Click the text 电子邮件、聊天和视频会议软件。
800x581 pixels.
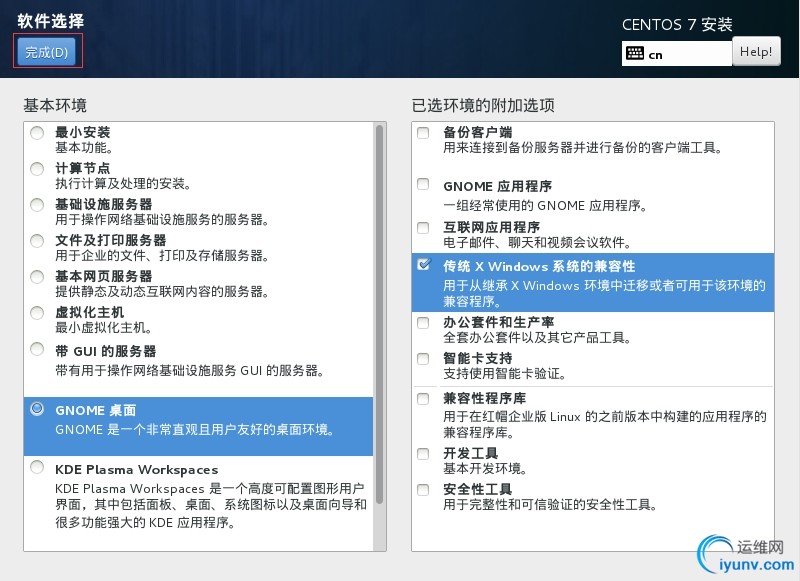537,242
